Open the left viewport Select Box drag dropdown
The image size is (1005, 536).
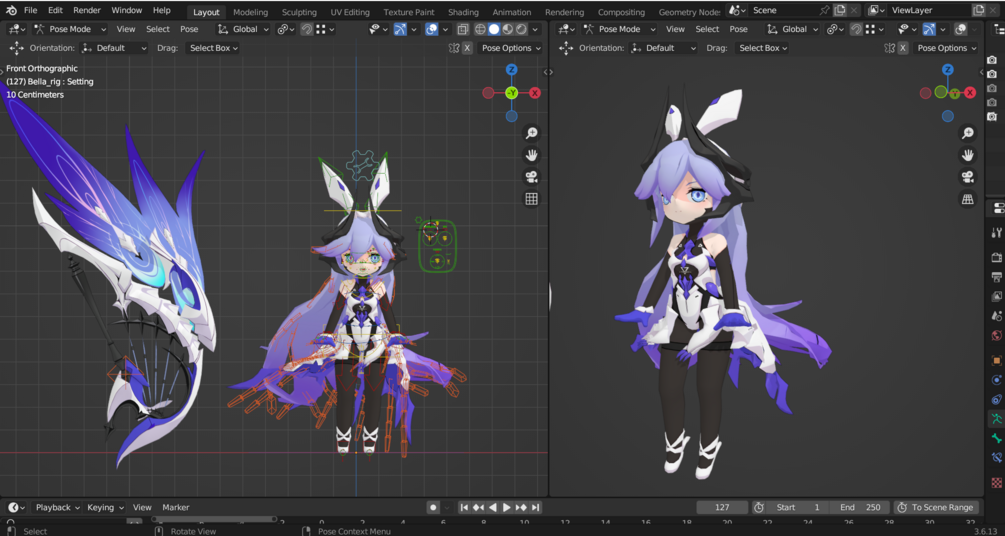(x=213, y=48)
